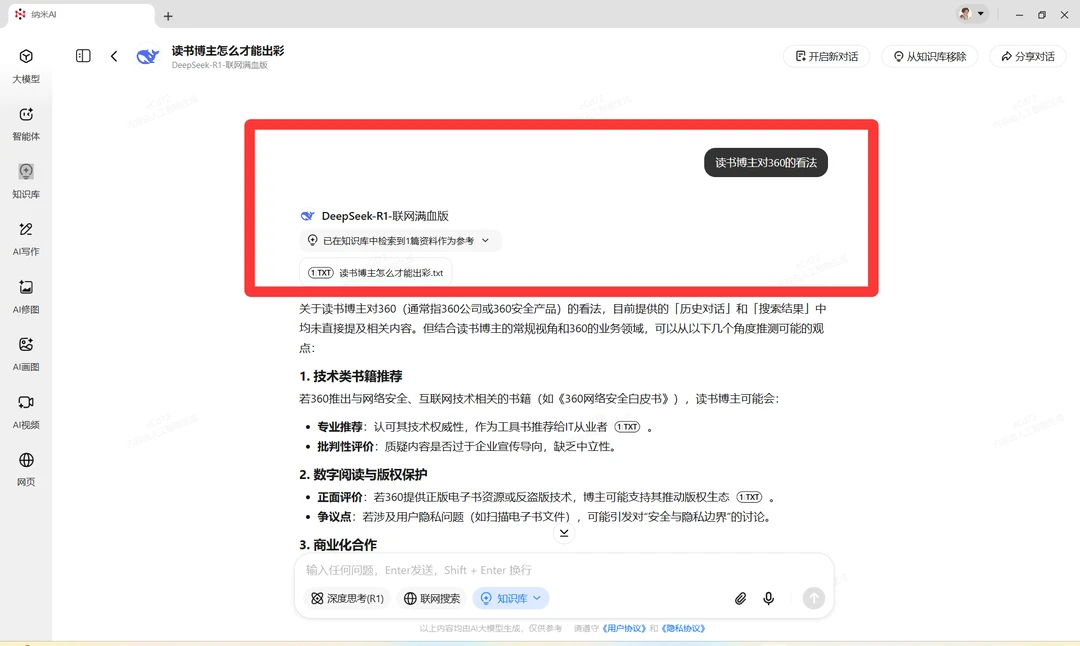This screenshot has height=646, width=1080.
Task: Share the conversation via 分享对话
Action: (1028, 56)
